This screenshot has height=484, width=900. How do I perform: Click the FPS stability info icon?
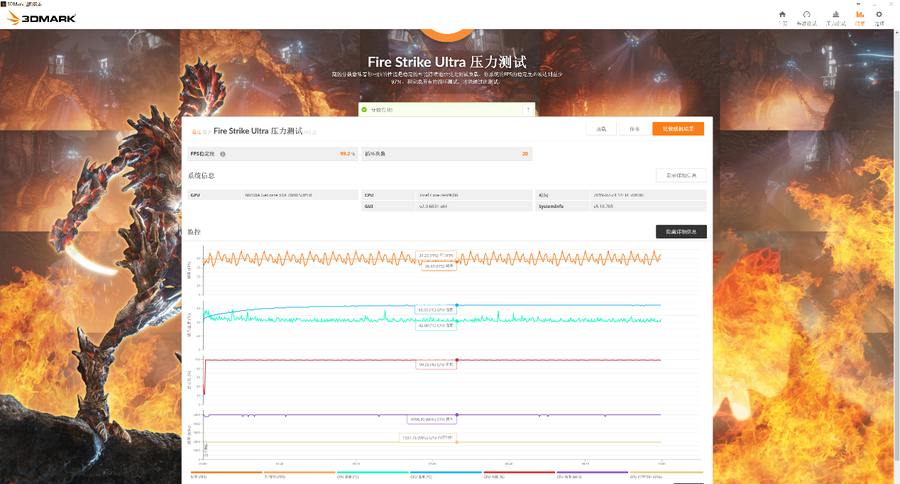tap(222, 154)
